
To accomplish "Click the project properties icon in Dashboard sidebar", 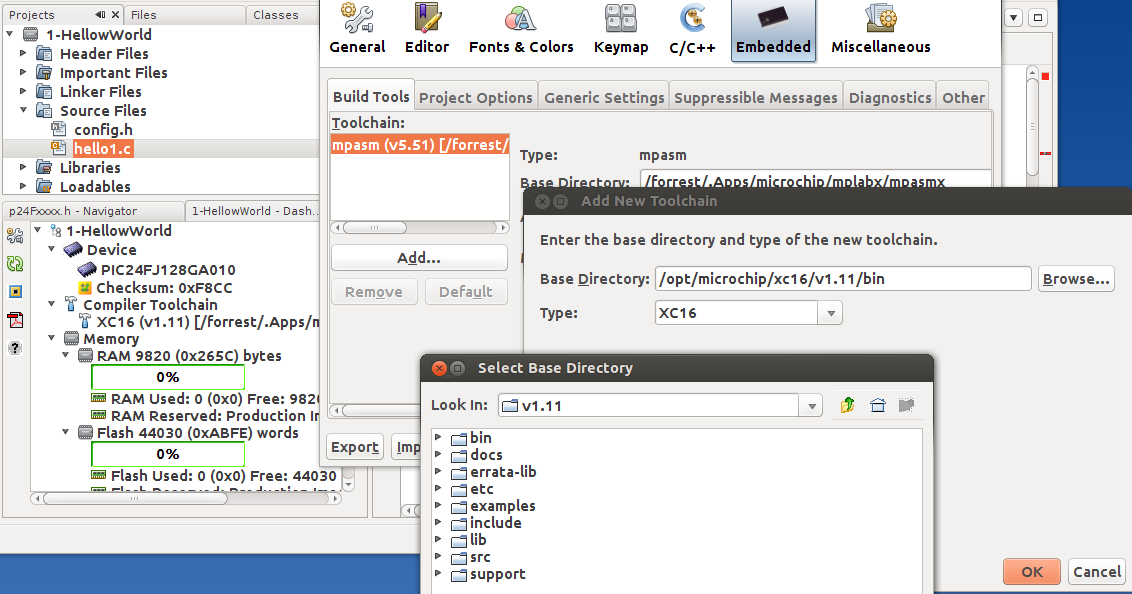I will [x=15, y=235].
